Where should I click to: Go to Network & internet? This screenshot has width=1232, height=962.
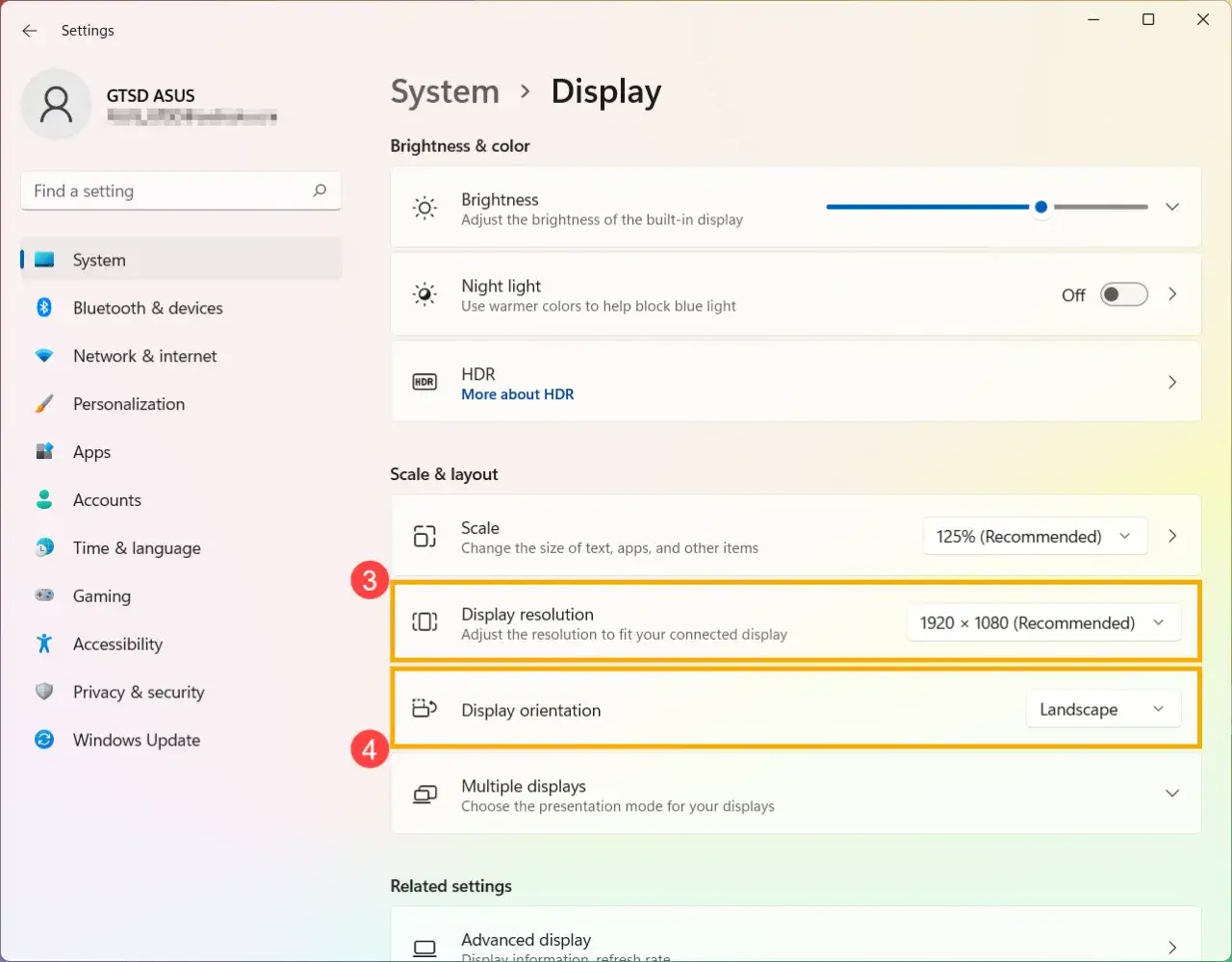182,356
